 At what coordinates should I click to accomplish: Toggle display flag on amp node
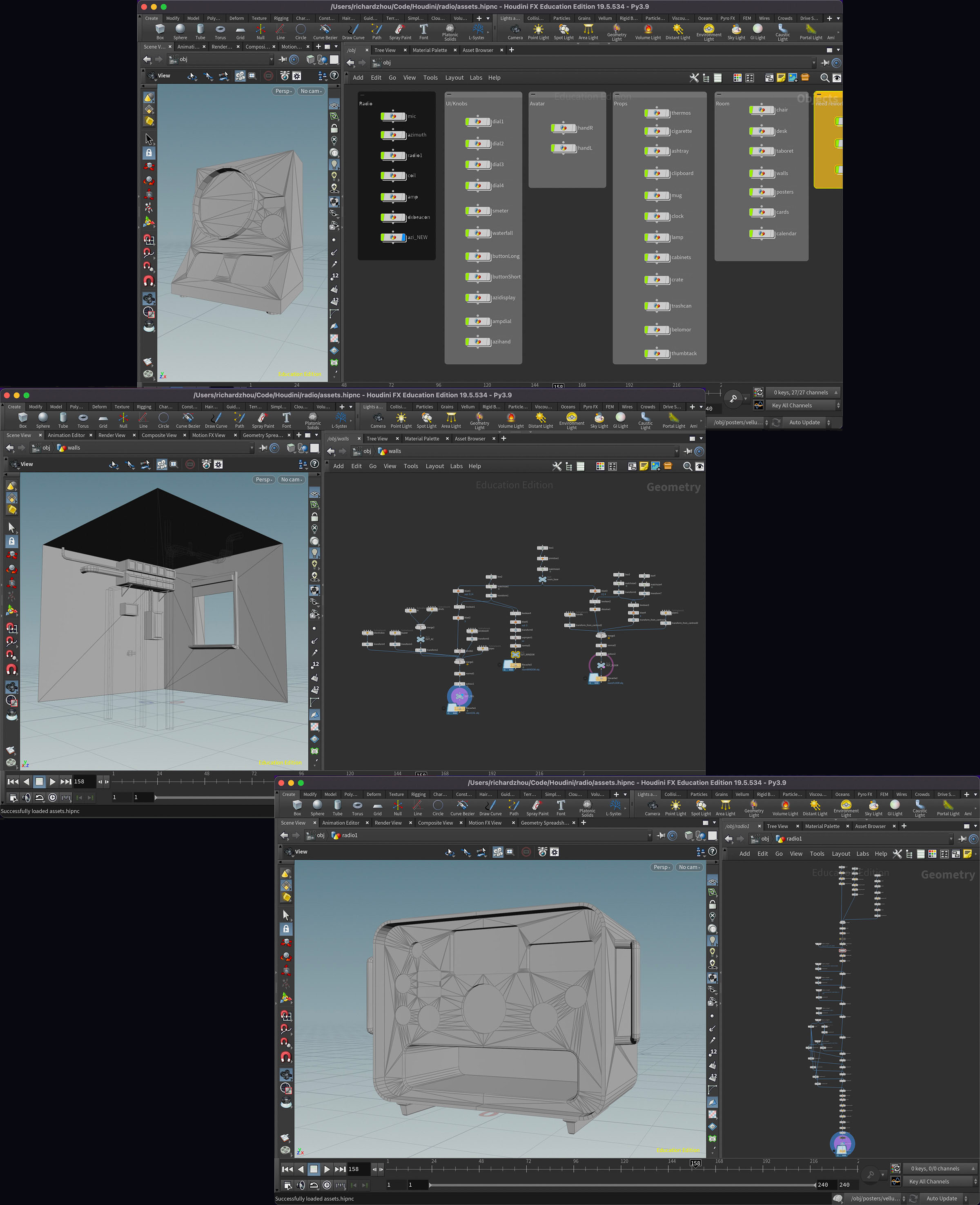[x=403, y=196]
